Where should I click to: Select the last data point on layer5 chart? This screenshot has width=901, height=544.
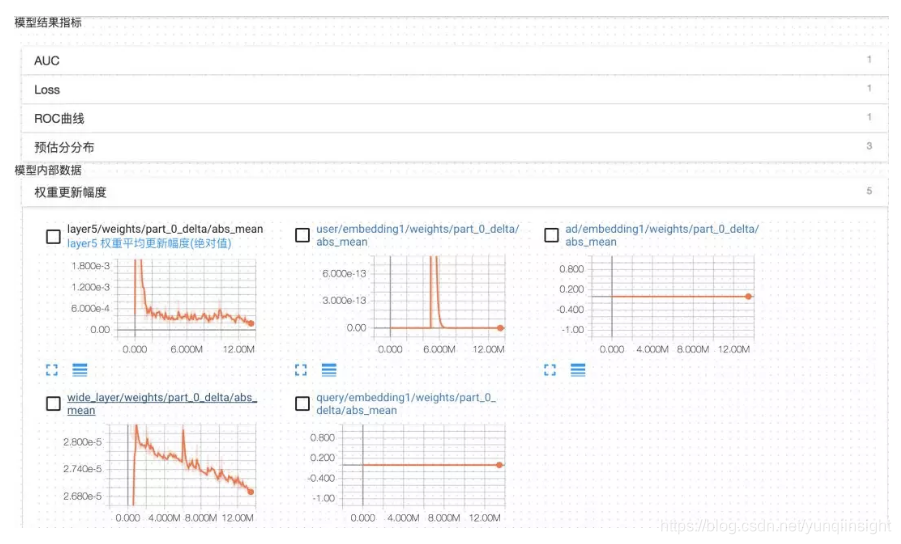[251, 323]
